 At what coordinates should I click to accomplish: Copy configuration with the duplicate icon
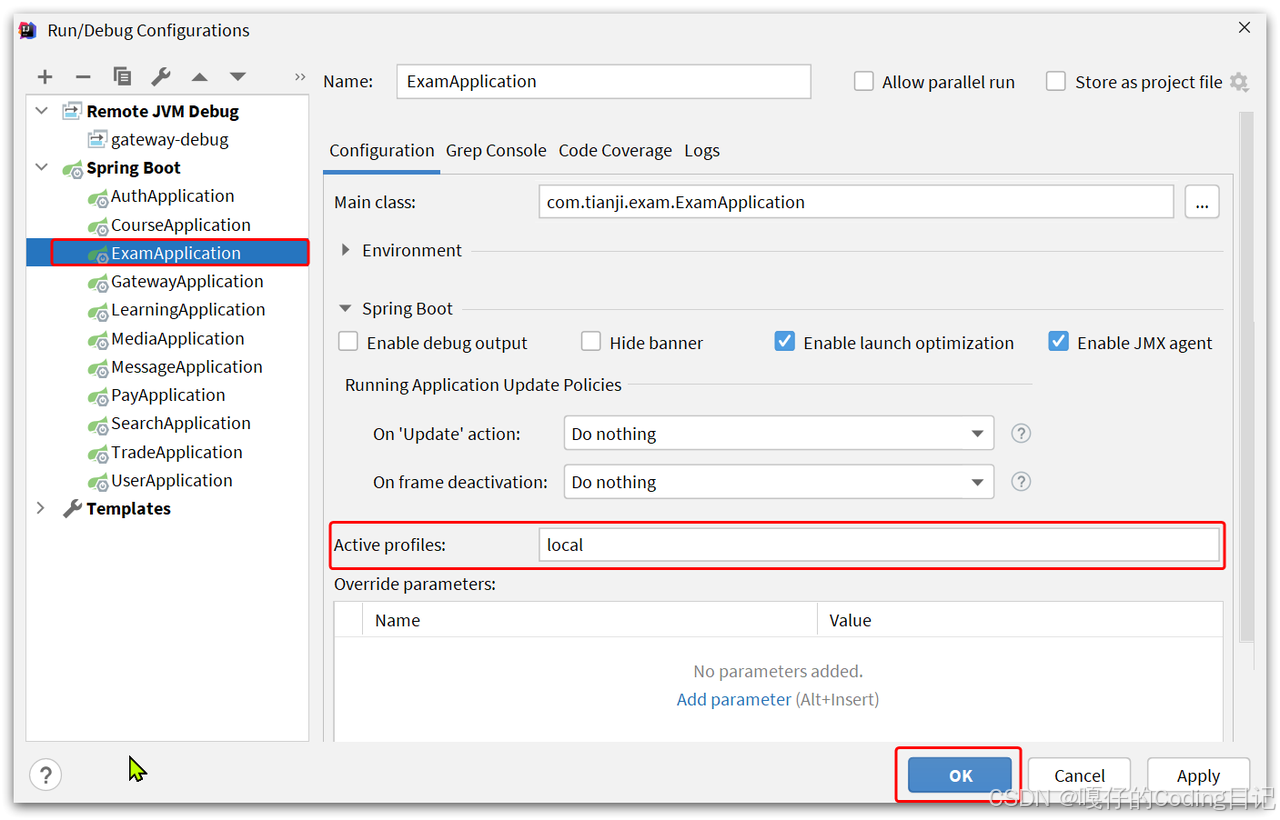coord(122,77)
